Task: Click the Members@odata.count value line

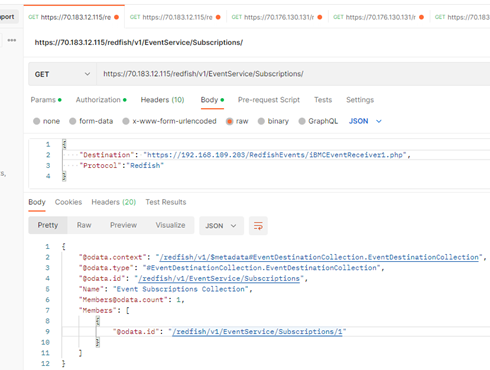Action: coord(131,300)
